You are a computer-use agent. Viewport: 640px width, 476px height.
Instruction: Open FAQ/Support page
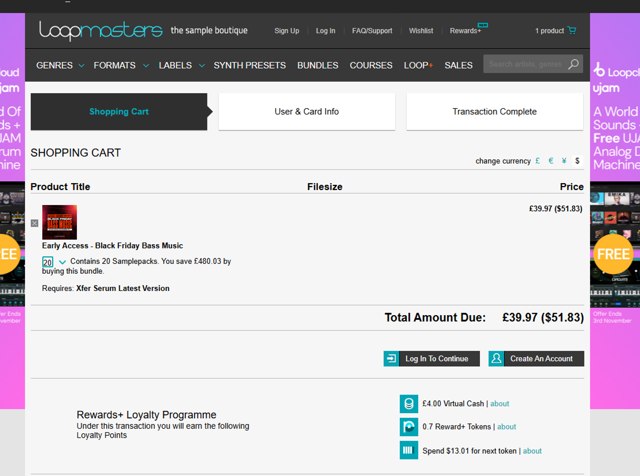[372, 31]
